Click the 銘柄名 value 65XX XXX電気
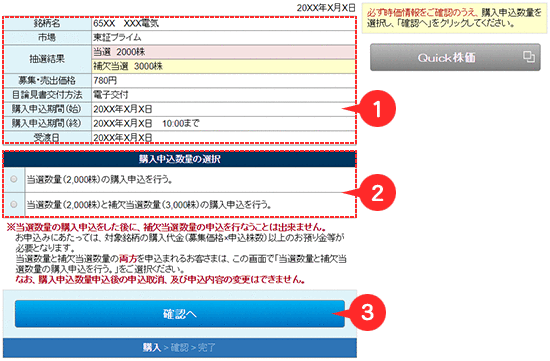The height and width of the screenshot is (361, 550). [126, 24]
